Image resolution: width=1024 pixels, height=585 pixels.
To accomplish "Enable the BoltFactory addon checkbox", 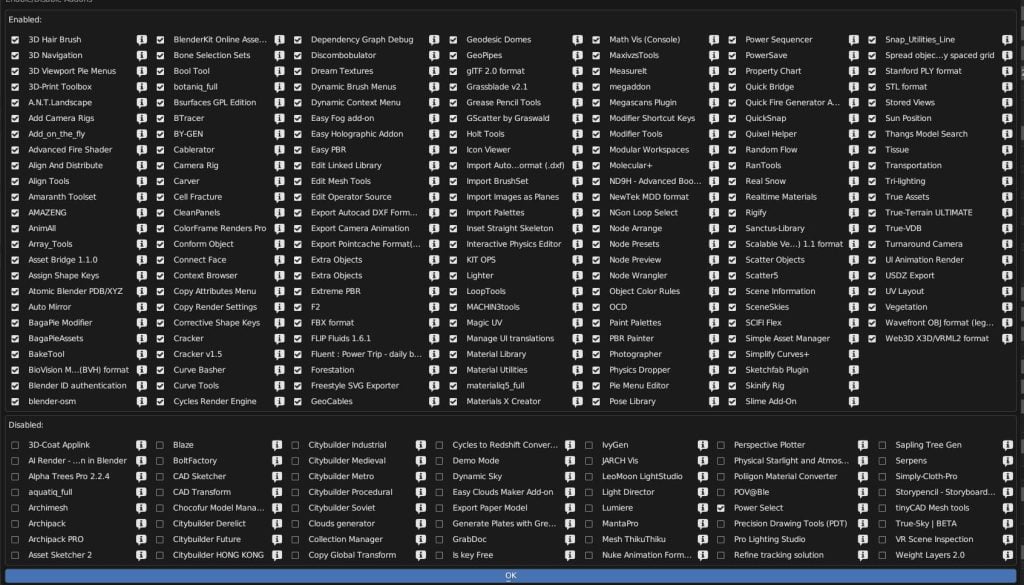I will point(160,461).
